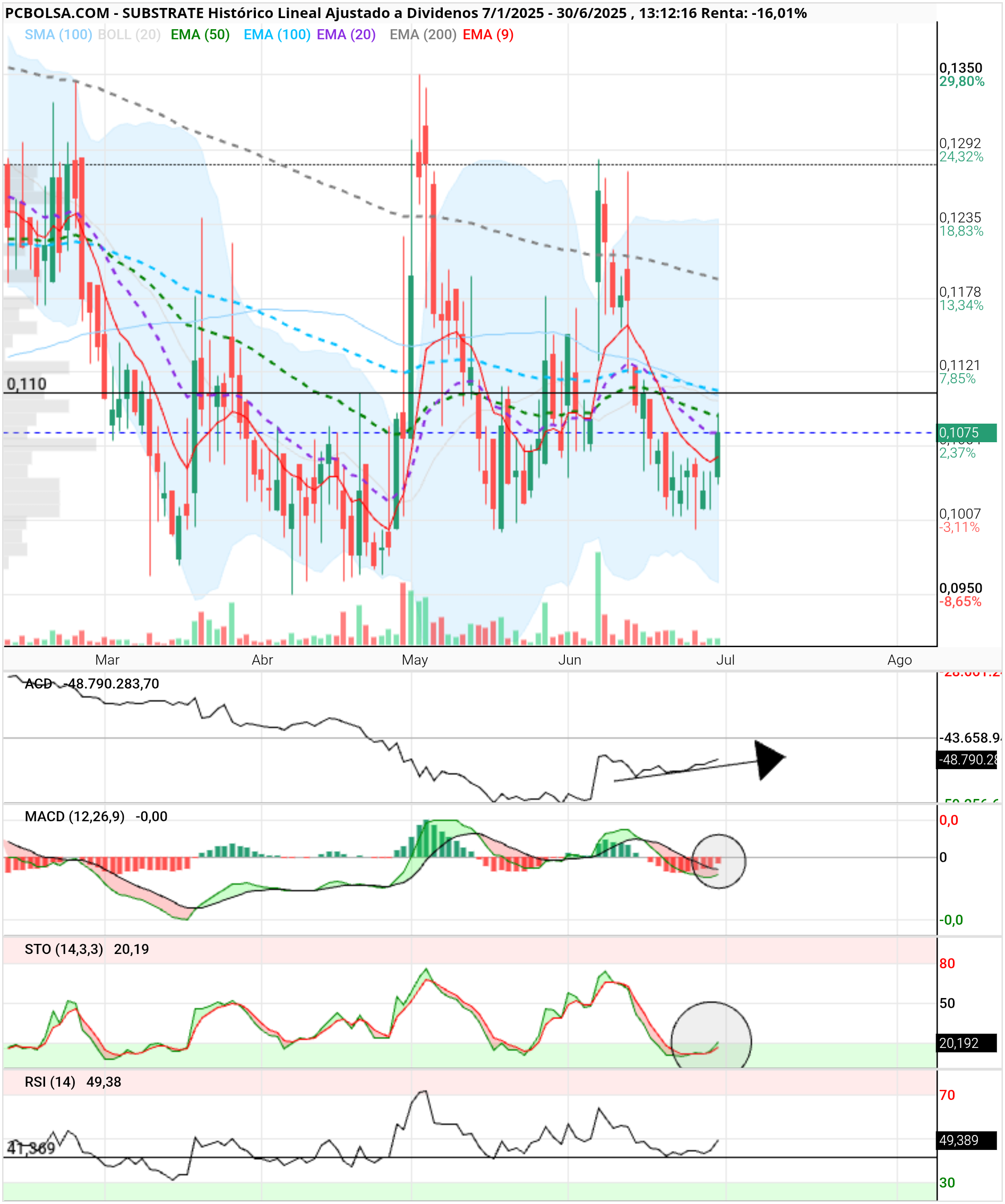Click the stochastic 50 level label

[947, 1003]
